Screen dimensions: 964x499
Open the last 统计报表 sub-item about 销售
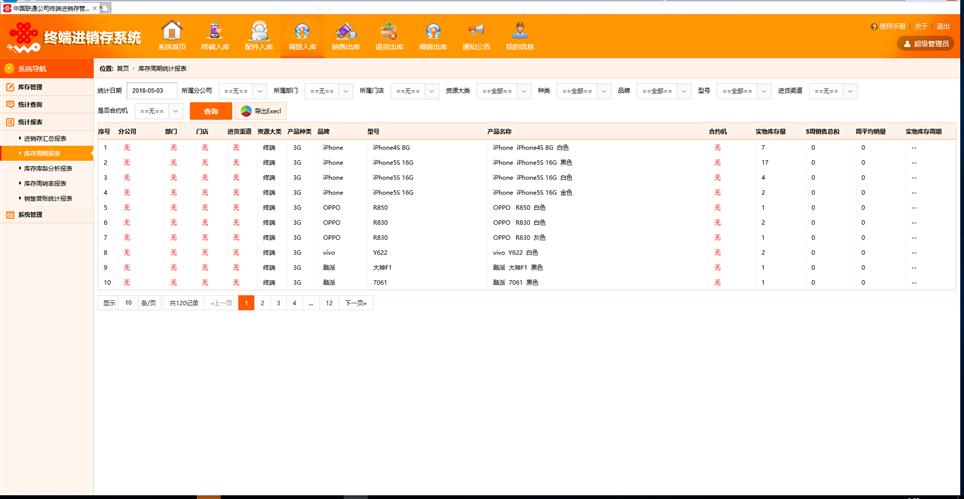click(49, 198)
